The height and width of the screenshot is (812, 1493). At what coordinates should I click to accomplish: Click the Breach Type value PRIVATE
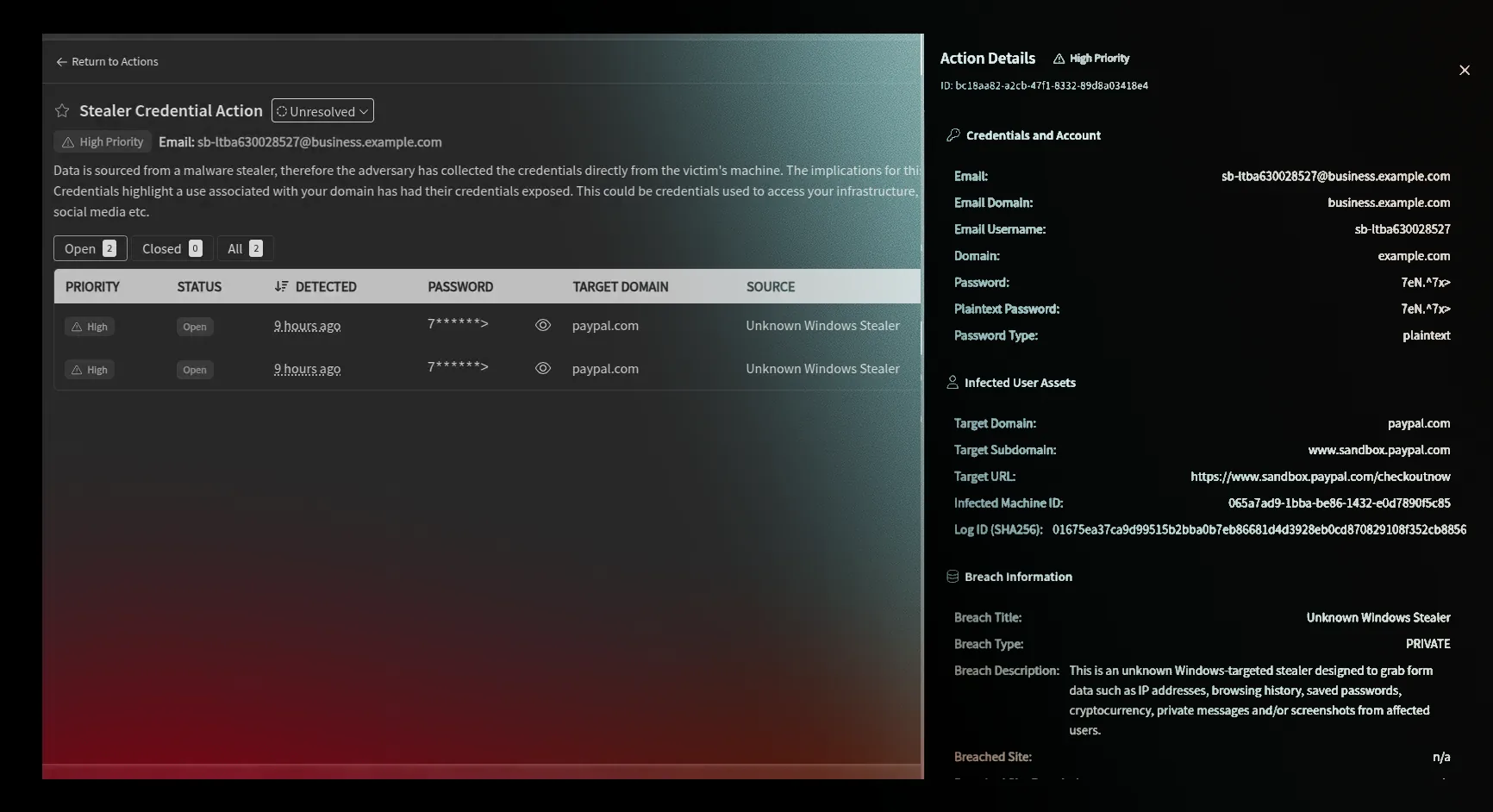click(x=1428, y=645)
